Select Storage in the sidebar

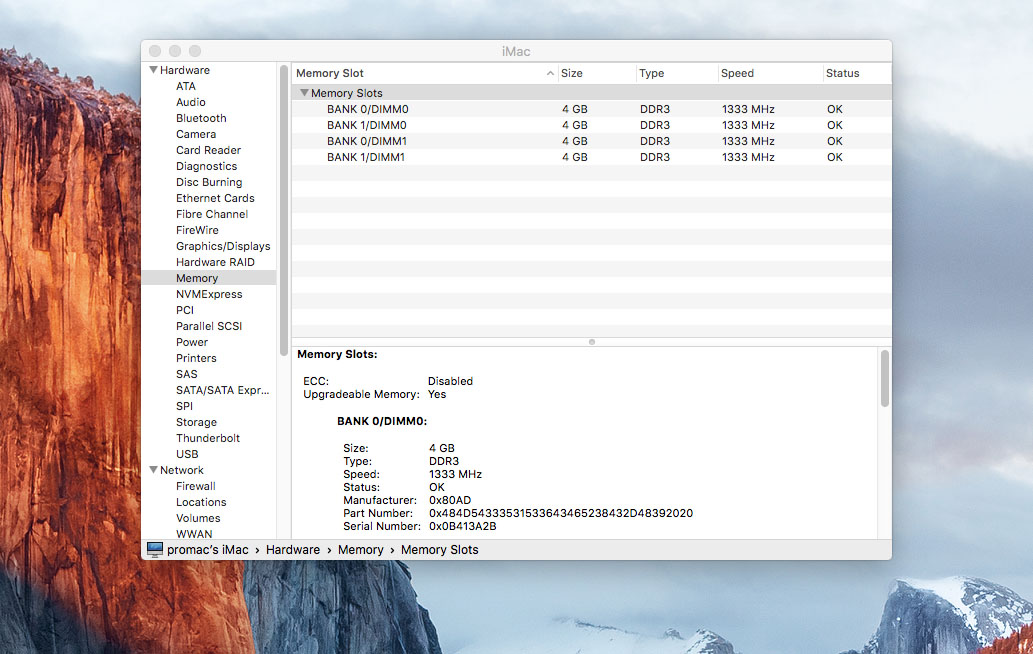tap(196, 422)
